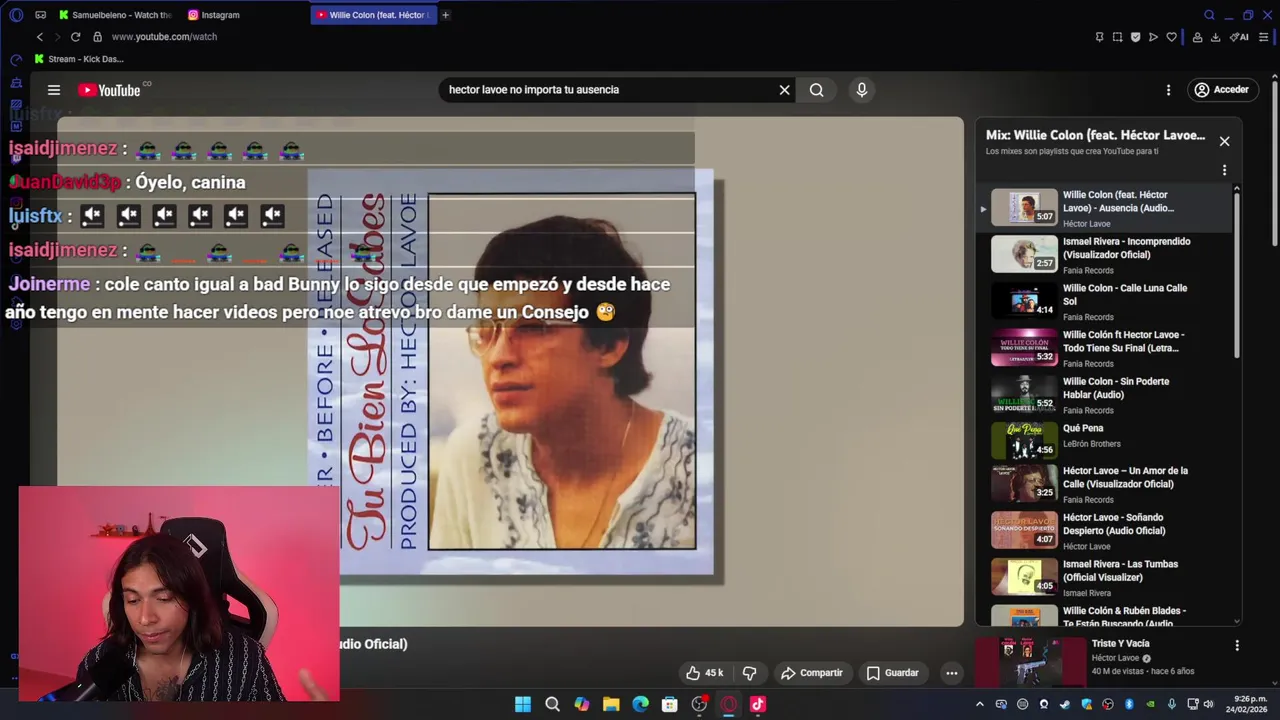Show hidden system tray icons chevron

point(980,704)
